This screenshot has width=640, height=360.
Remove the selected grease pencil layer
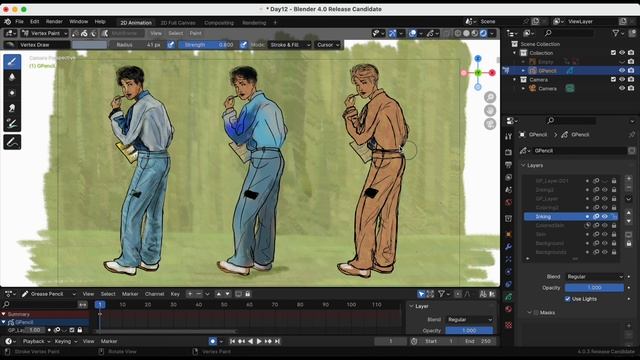point(629,187)
